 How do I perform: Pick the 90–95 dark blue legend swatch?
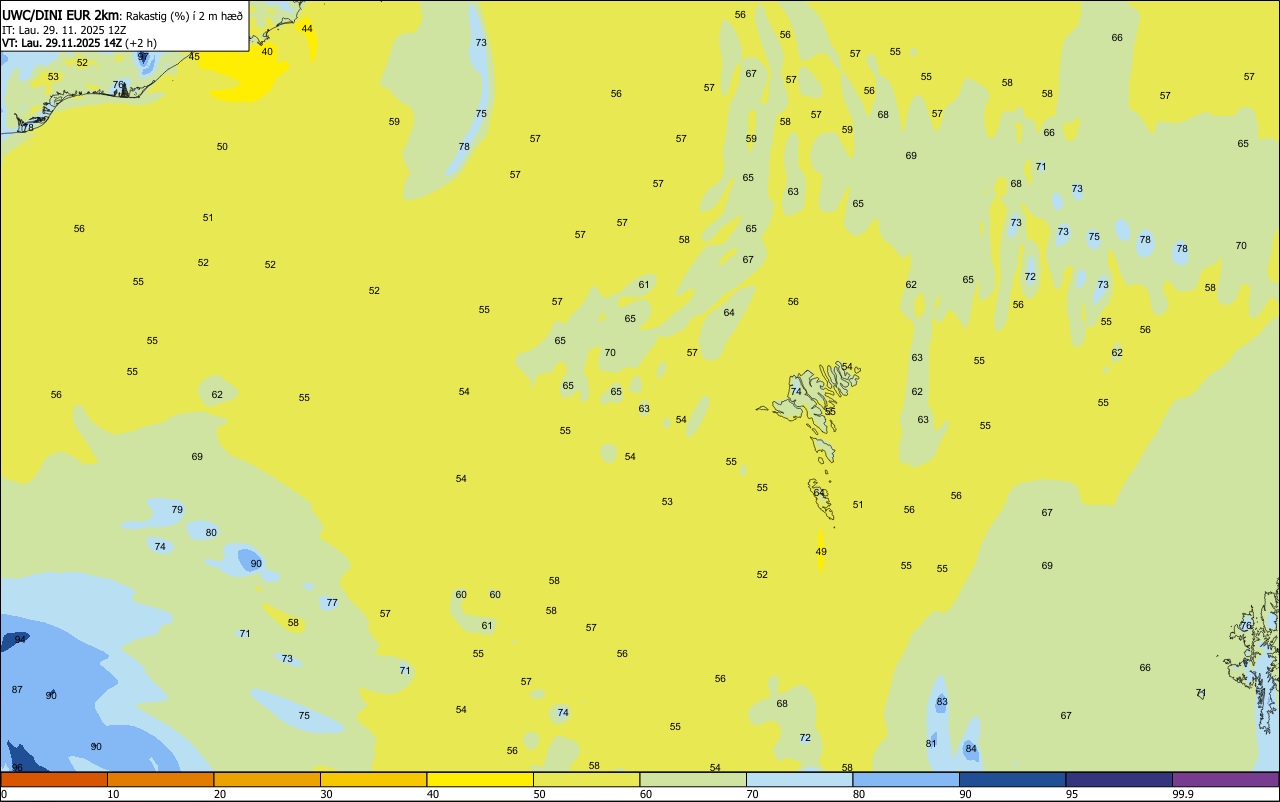tap(1012, 779)
